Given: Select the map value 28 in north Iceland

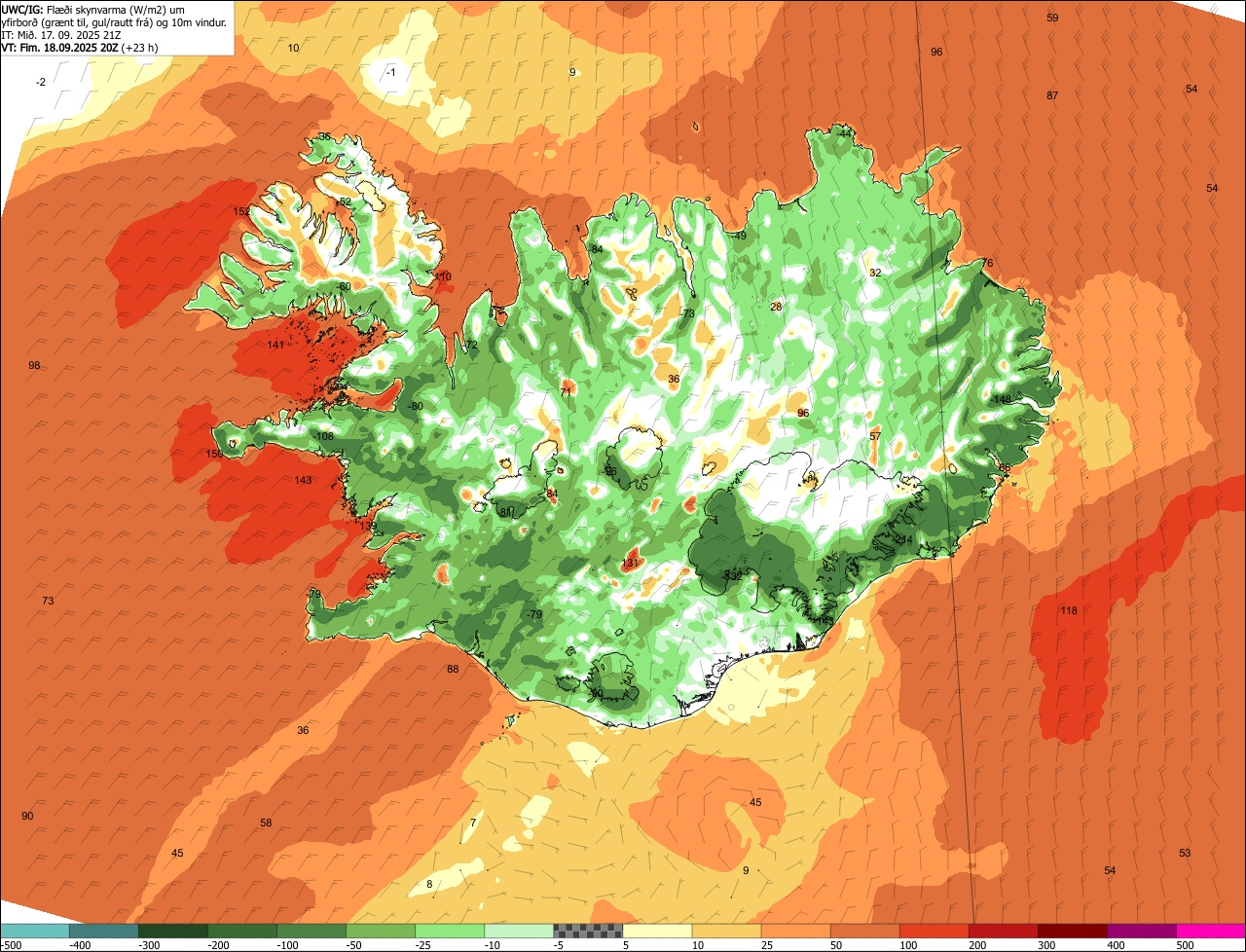Looking at the screenshot, I should (776, 307).
